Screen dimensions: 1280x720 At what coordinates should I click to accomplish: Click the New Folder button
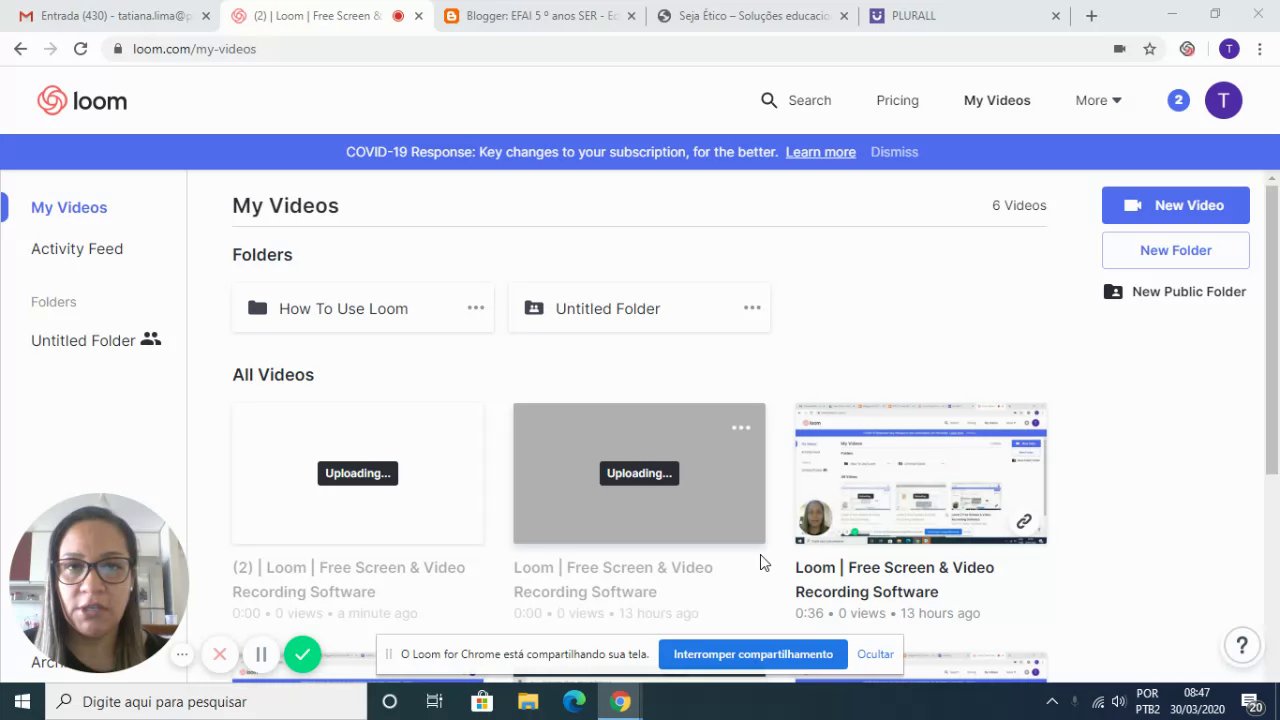click(1176, 250)
